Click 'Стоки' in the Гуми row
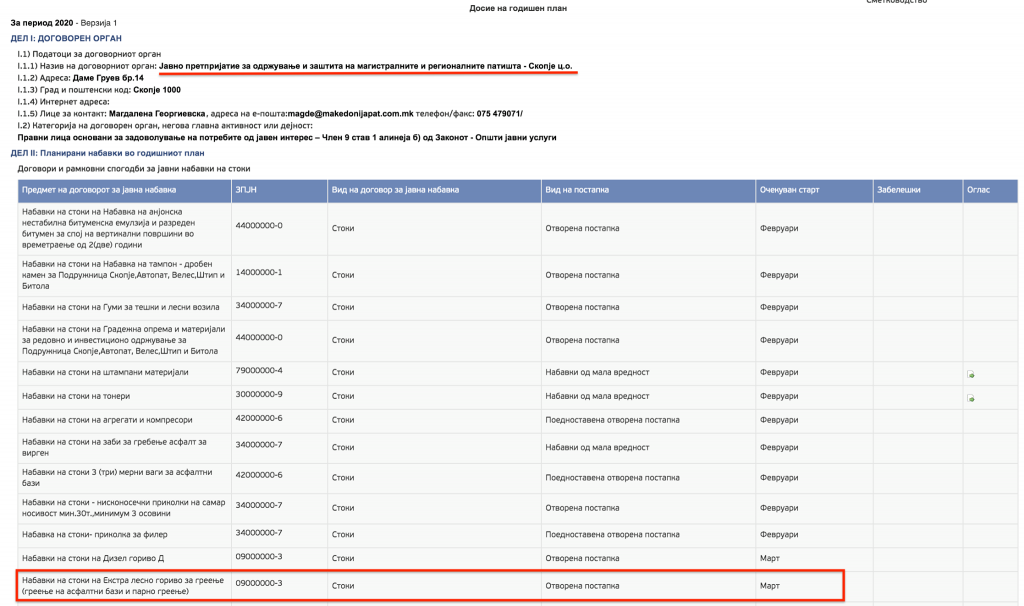The image size is (1024, 606). click(x=343, y=307)
